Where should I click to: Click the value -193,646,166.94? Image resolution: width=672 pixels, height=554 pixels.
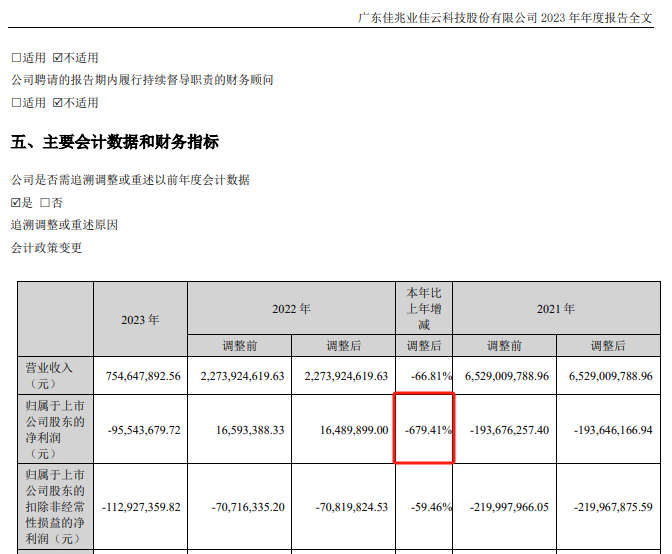pos(613,430)
